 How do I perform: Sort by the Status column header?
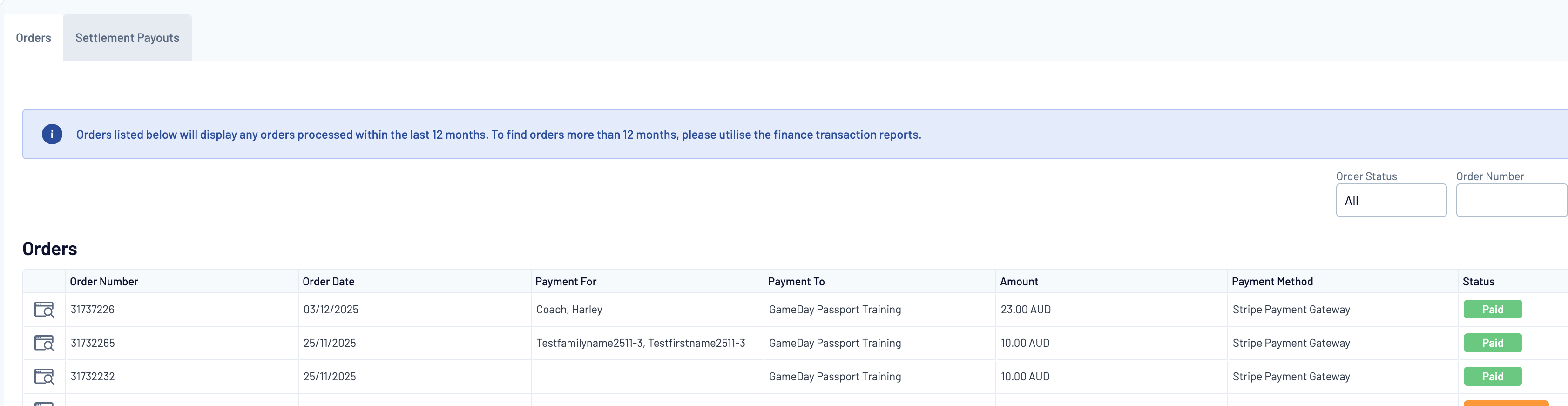point(1479,282)
